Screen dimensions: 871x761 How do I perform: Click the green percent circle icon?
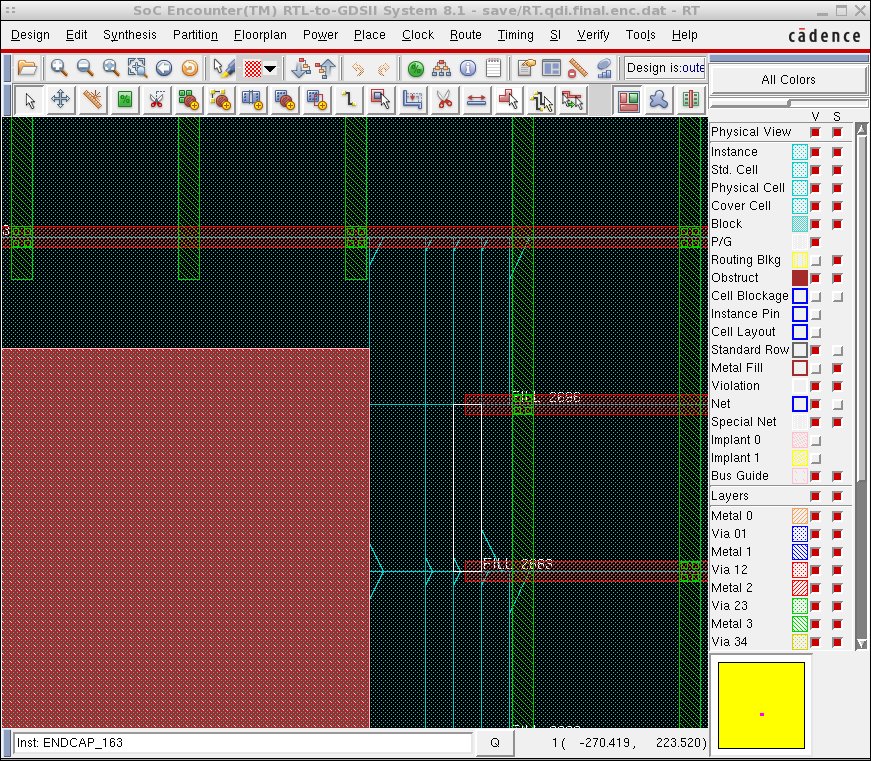[416, 68]
